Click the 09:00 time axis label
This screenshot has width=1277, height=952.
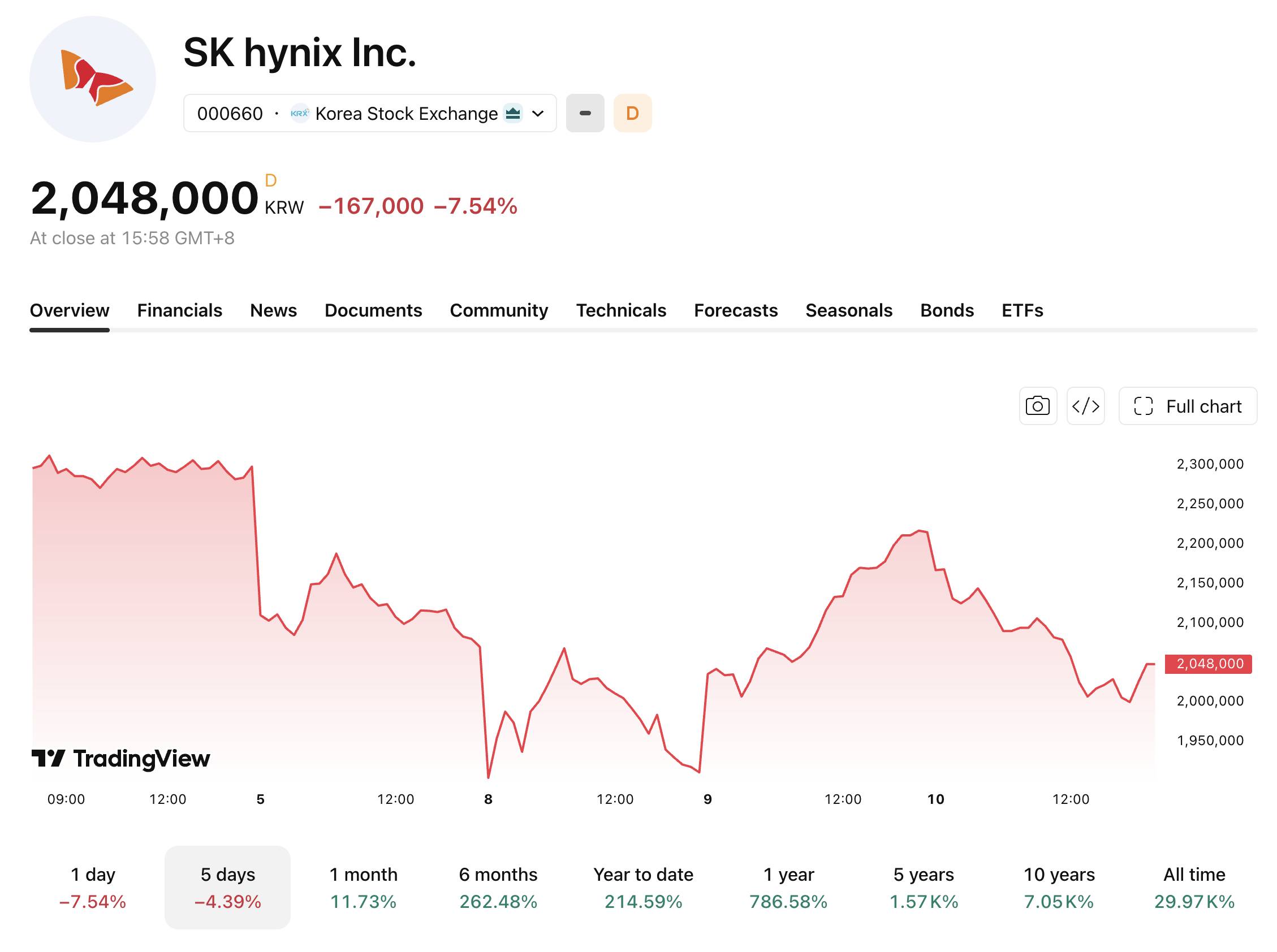click(x=66, y=799)
